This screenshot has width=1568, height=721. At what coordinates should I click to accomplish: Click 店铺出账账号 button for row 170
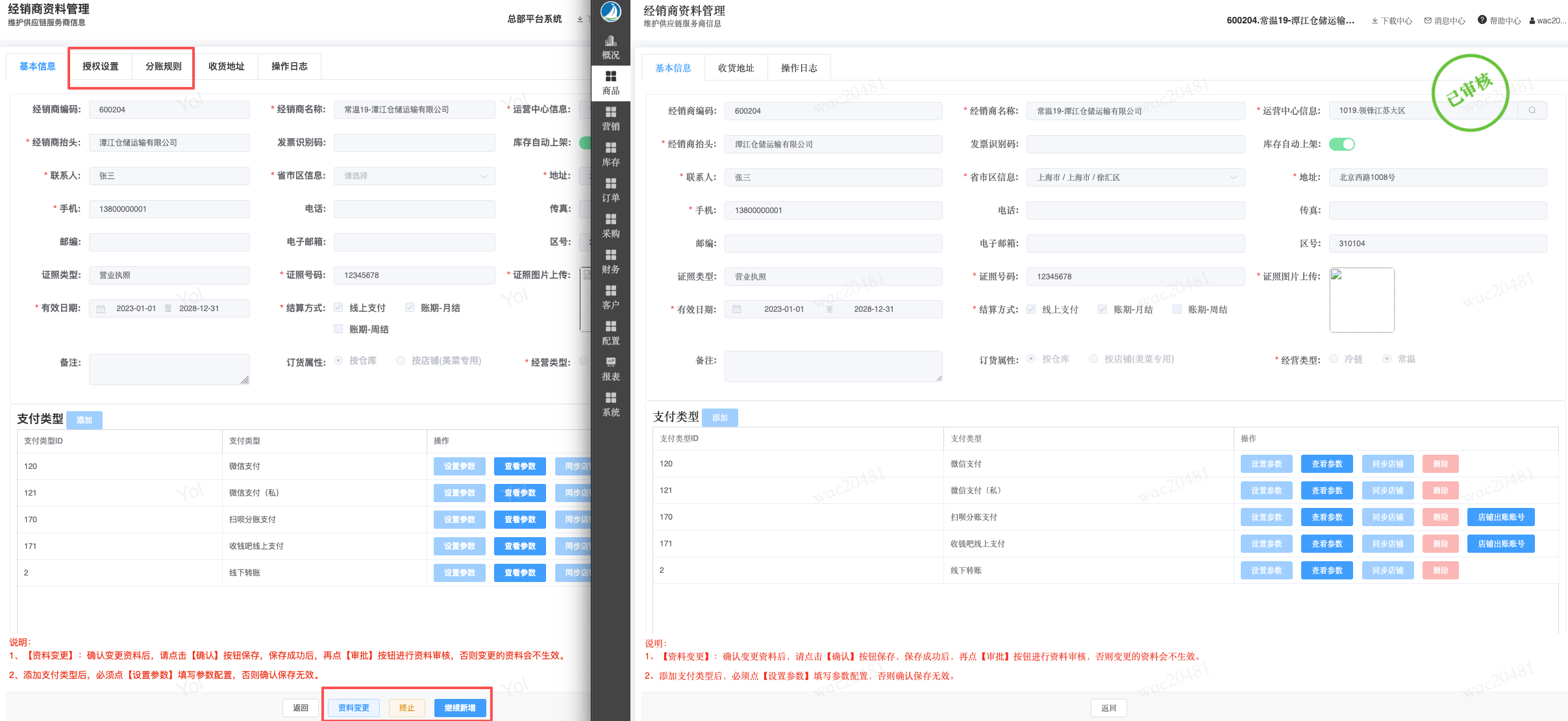click(1500, 517)
